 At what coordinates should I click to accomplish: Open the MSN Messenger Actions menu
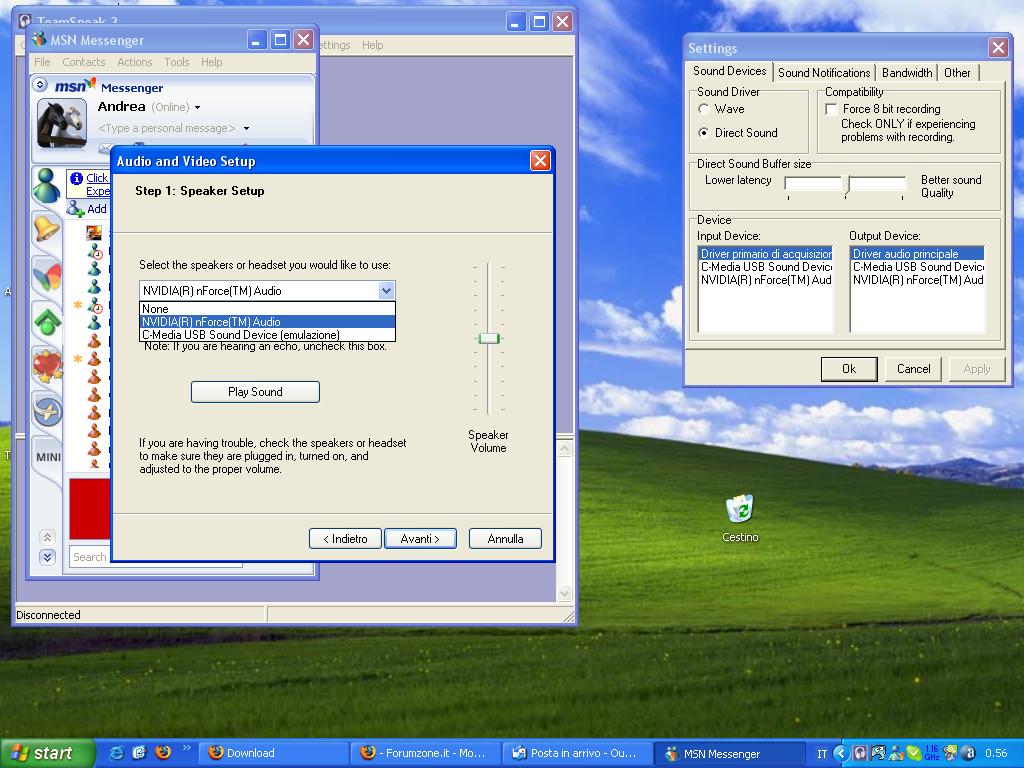click(x=135, y=62)
